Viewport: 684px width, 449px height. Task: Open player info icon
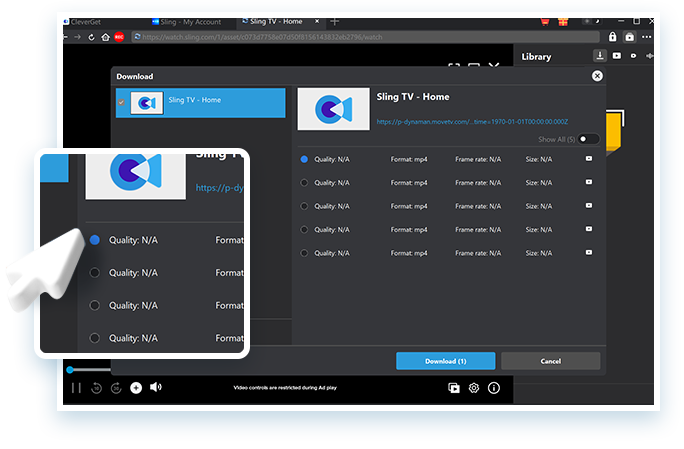coord(494,388)
